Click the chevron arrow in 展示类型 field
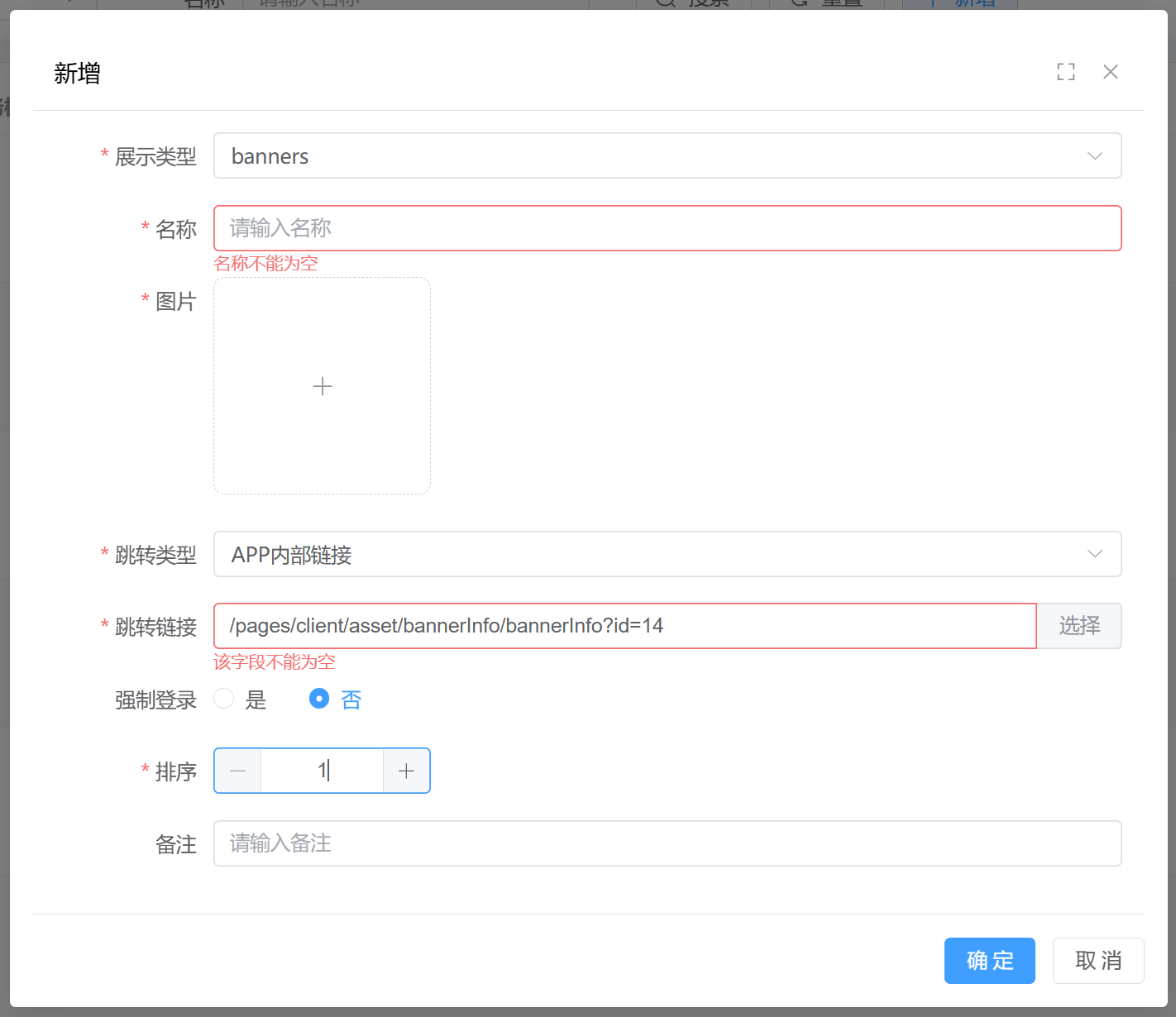This screenshot has height=1017, width=1176. (x=1094, y=156)
